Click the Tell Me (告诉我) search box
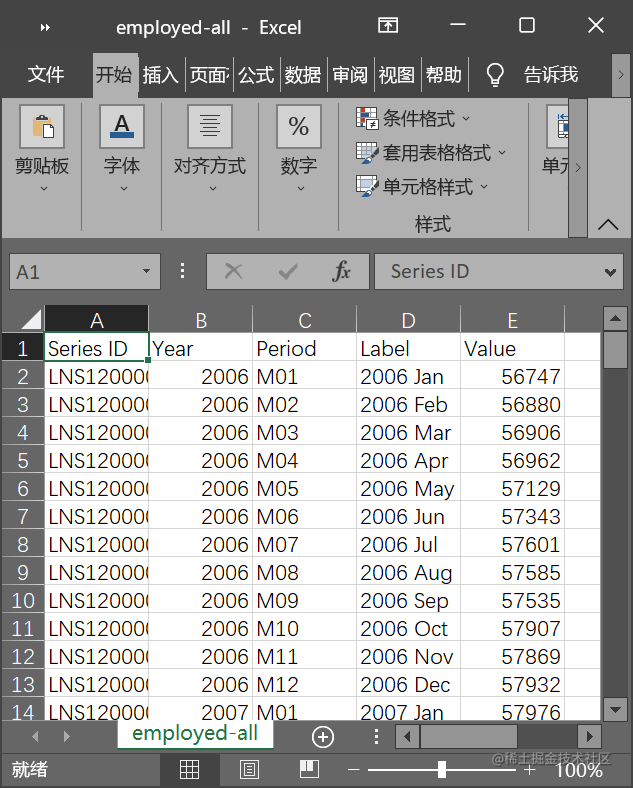633x788 pixels. (551, 75)
